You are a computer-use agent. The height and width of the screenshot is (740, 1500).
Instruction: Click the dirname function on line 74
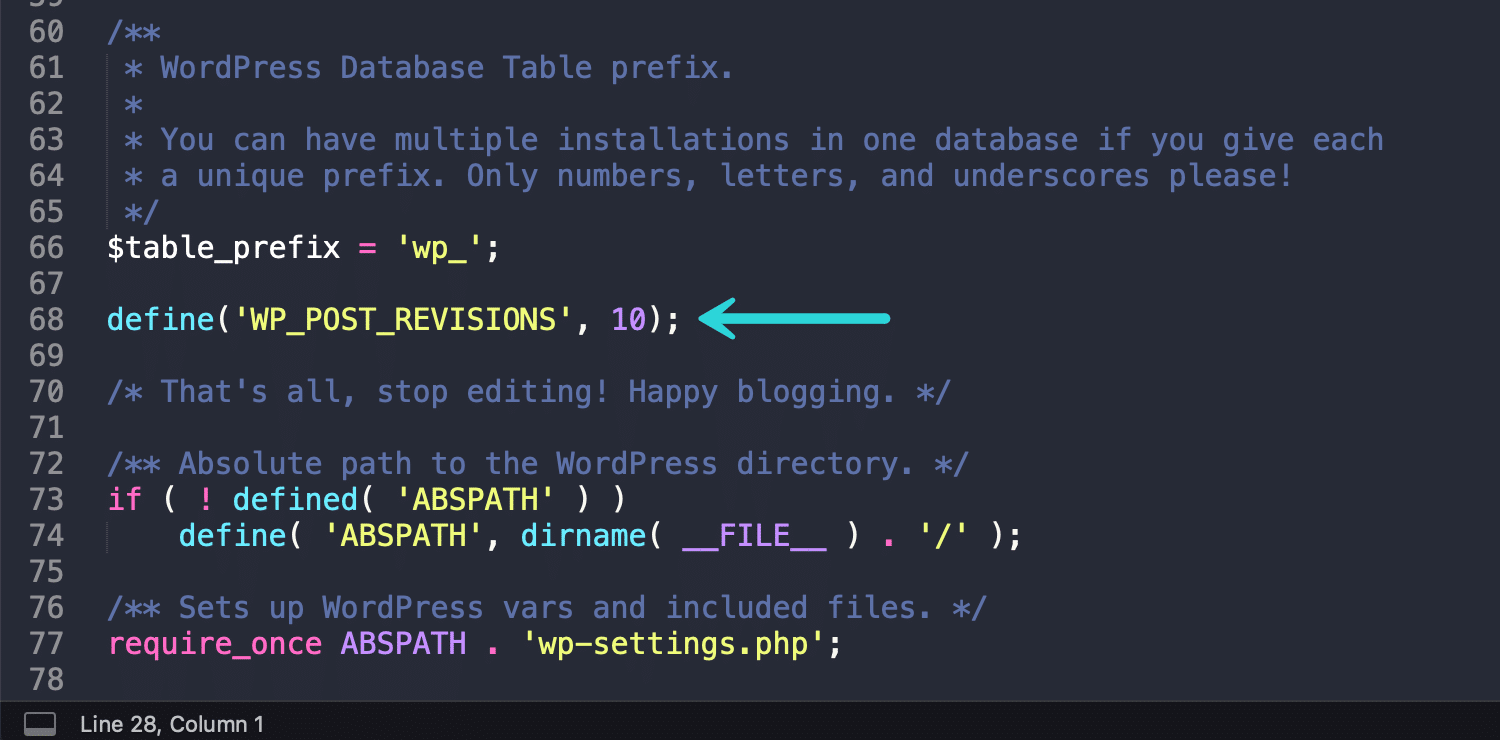tap(583, 535)
